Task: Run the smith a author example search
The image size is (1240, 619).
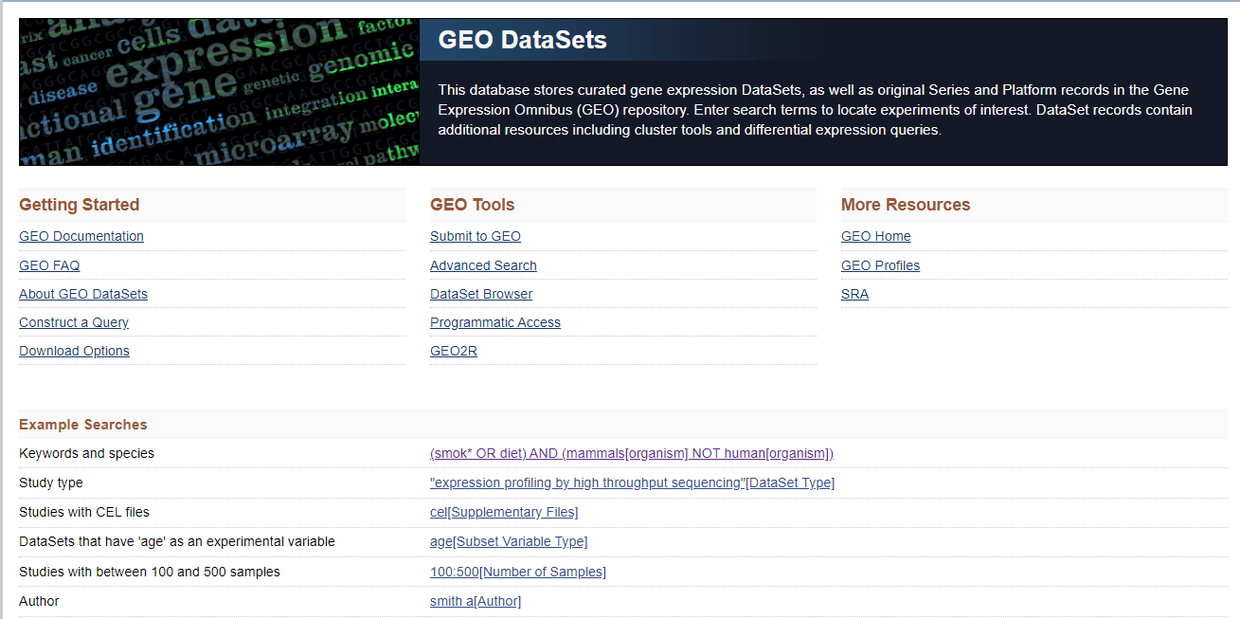Action: [x=475, y=600]
